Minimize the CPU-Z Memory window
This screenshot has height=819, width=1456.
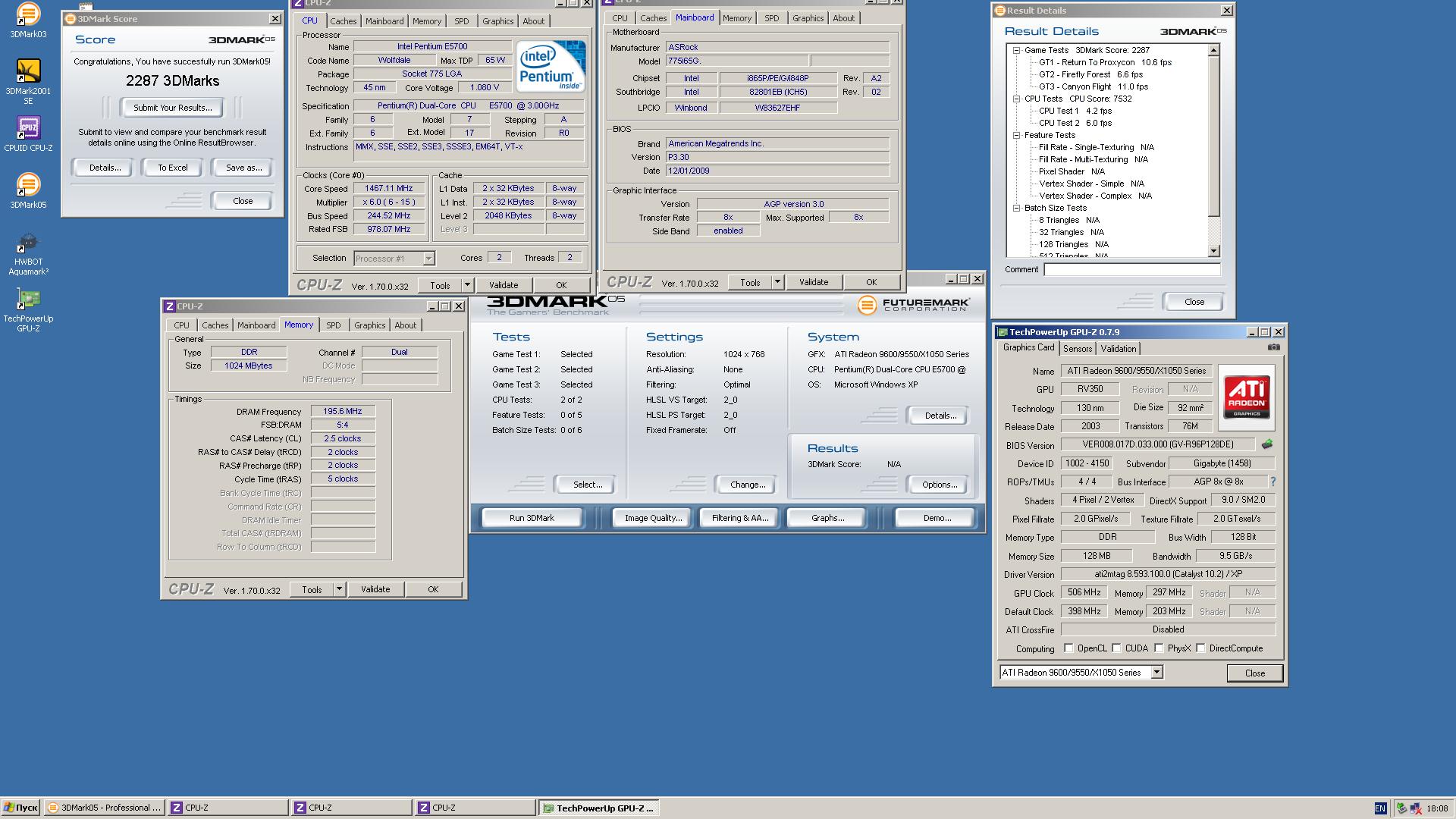click(x=432, y=306)
